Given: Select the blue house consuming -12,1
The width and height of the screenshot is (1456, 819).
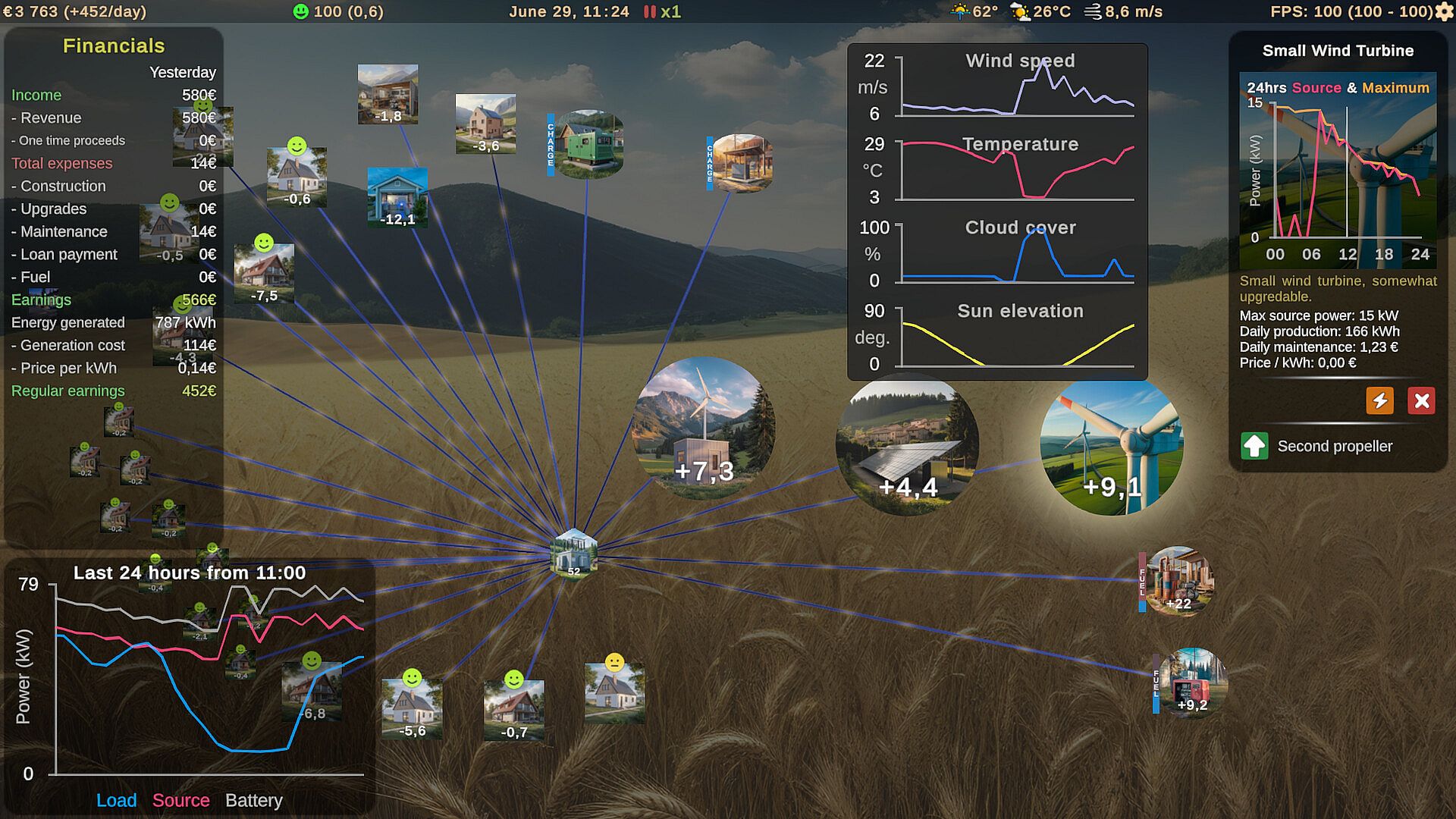Looking at the screenshot, I should pos(397,197).
